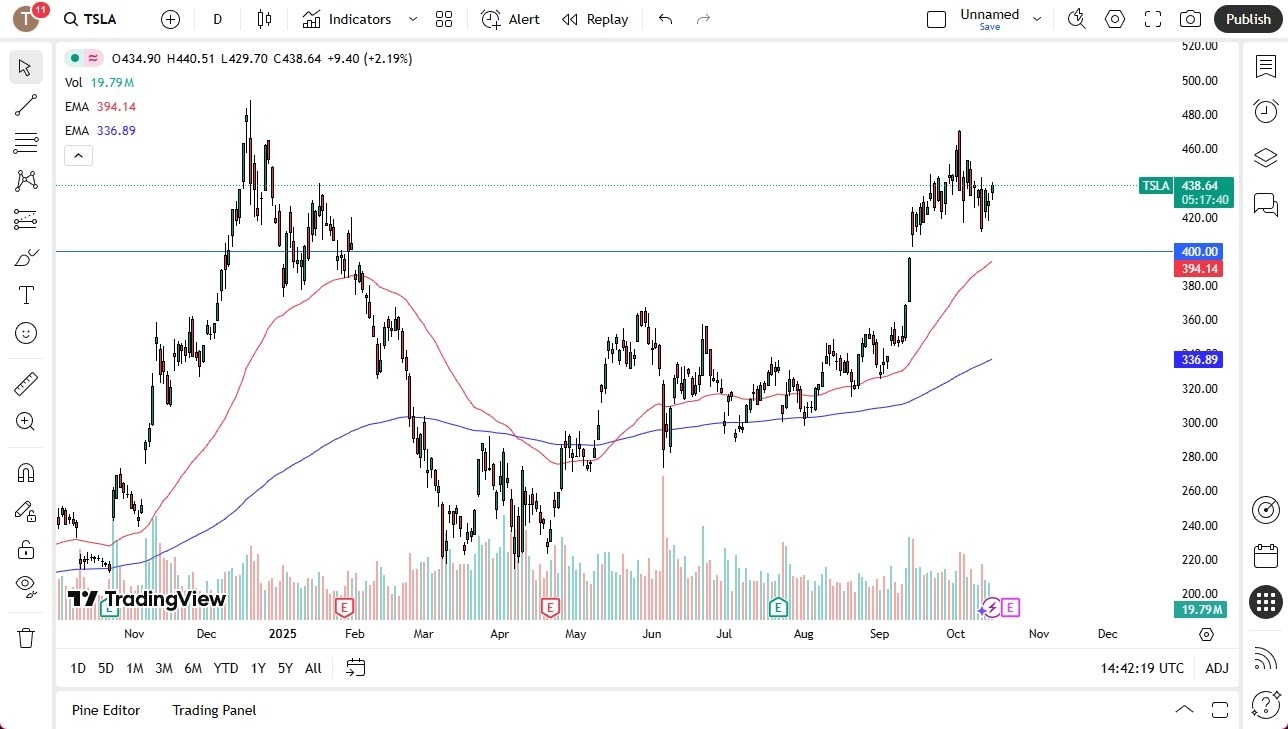Viewport: 1288px width, 729px height.
Task: Open the Object Tree panel
Action: (1265, 157)
